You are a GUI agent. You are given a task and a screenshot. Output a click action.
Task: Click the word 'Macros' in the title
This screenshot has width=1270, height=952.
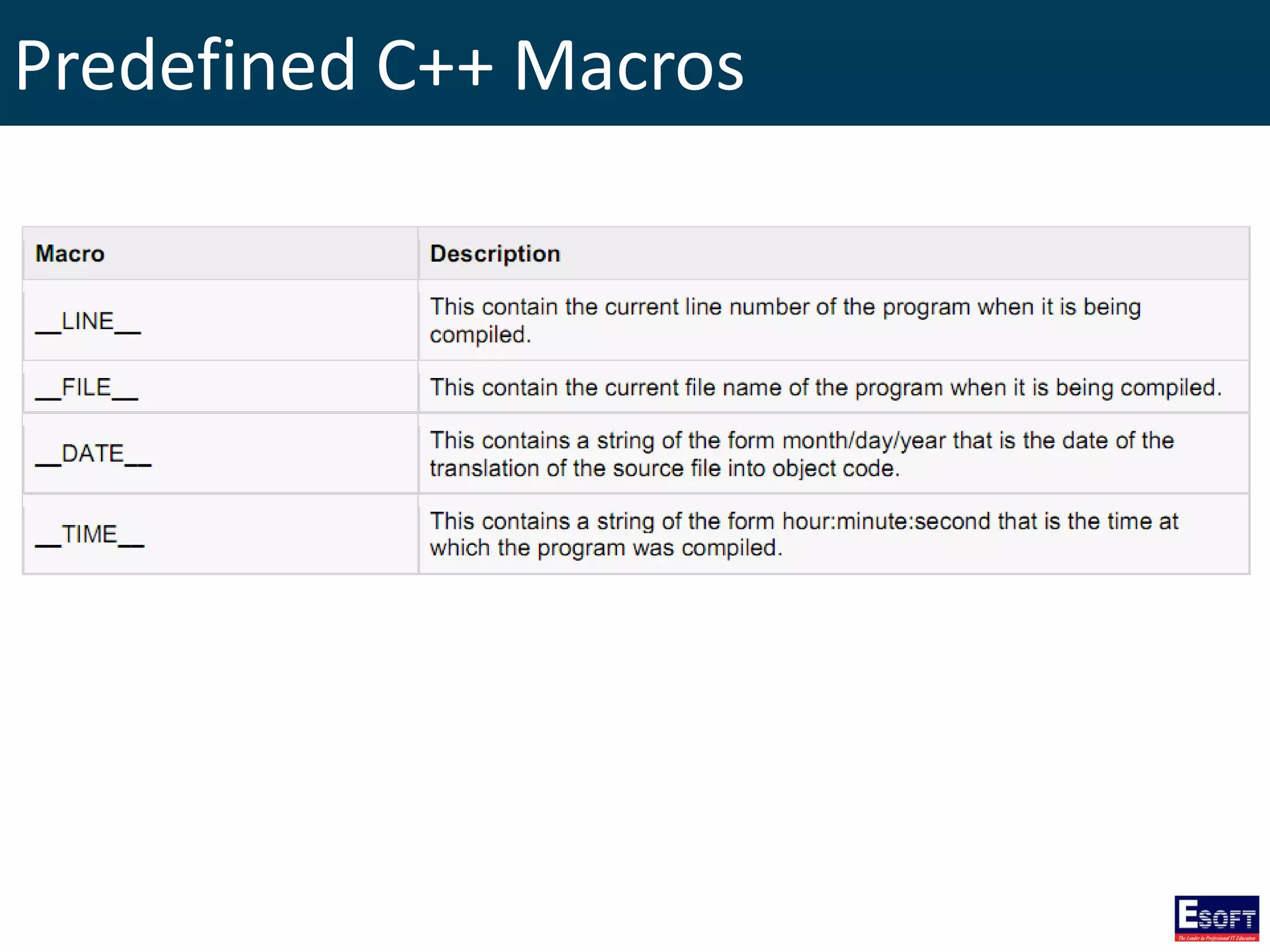629,65
